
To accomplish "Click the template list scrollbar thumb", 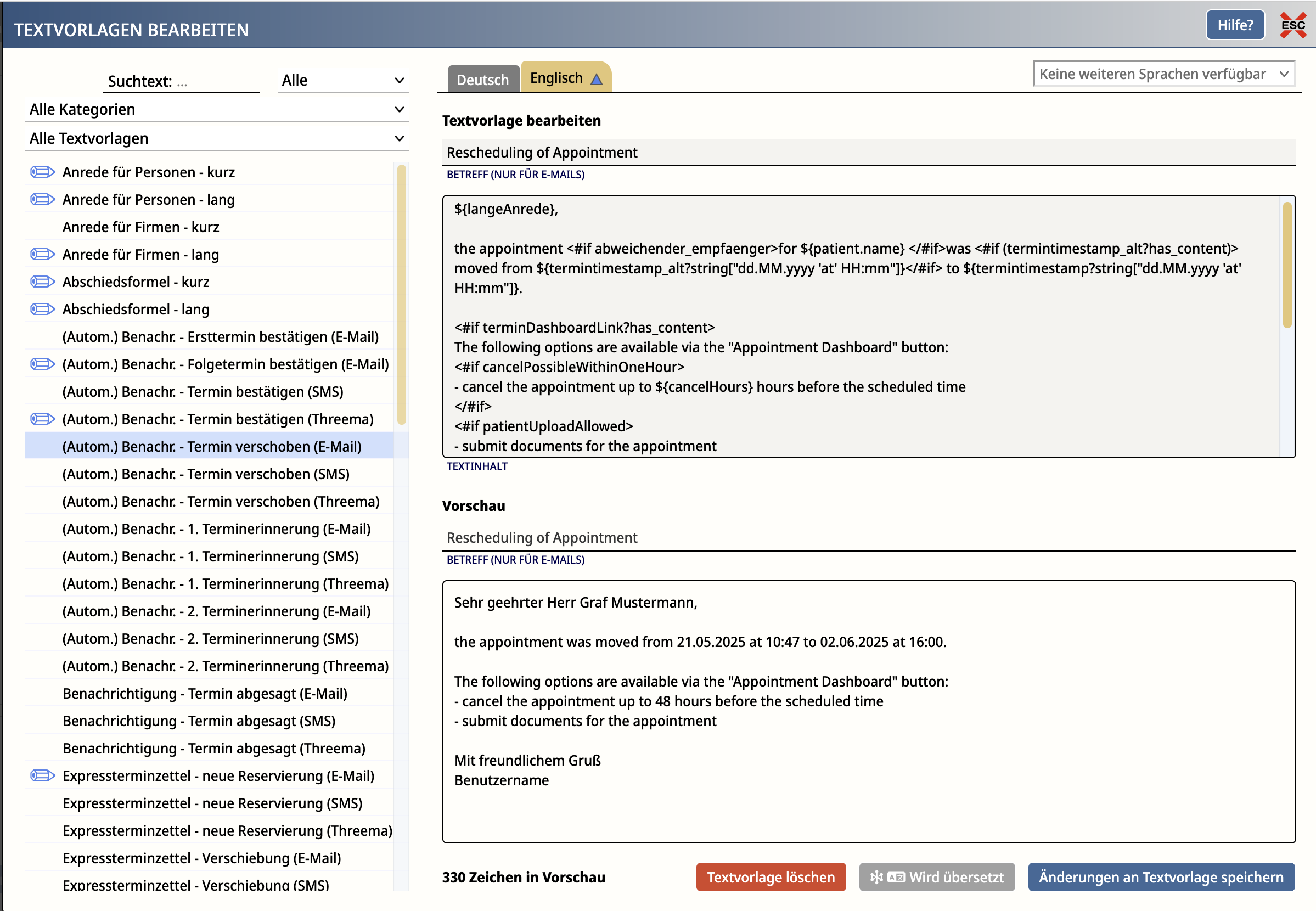I will 402,295.
